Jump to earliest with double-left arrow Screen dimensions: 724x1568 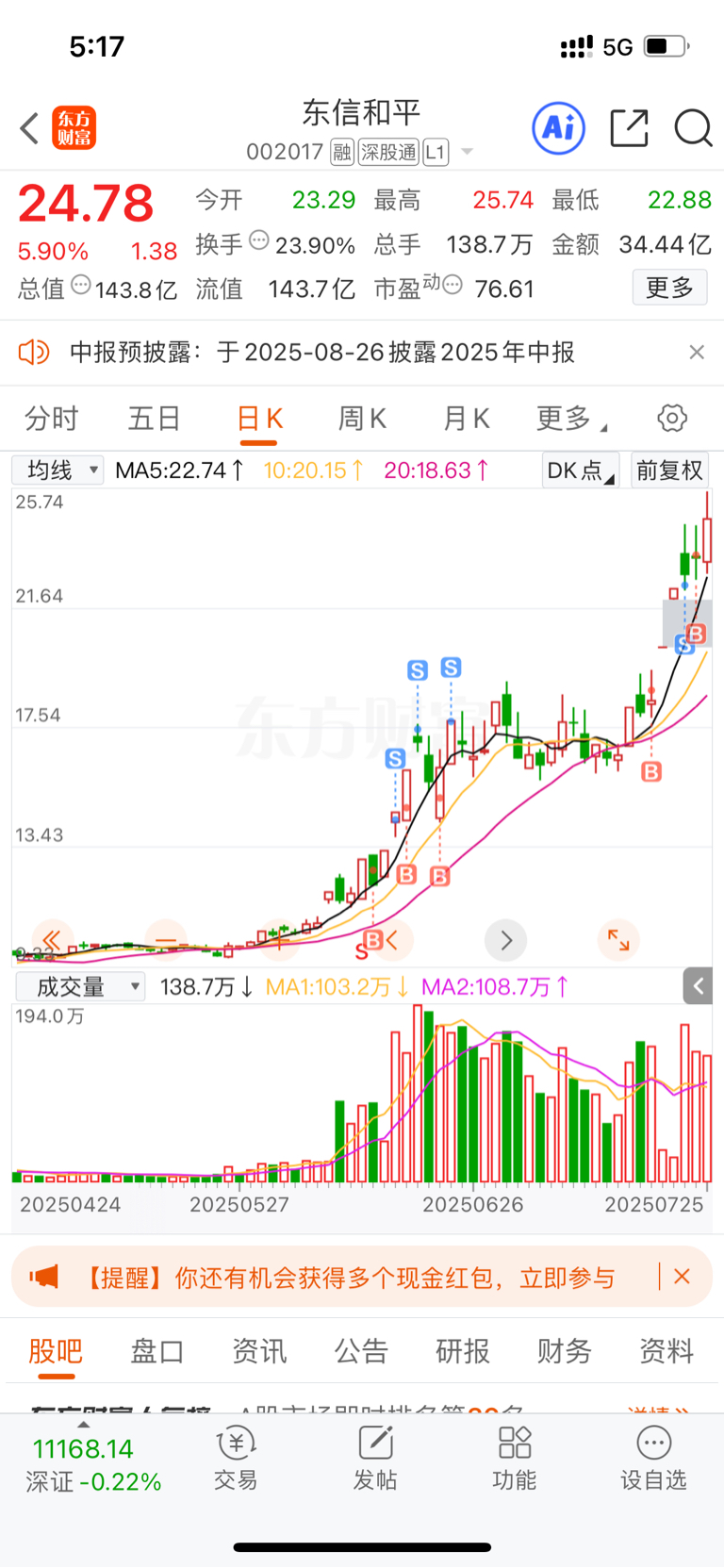point(52,940)
